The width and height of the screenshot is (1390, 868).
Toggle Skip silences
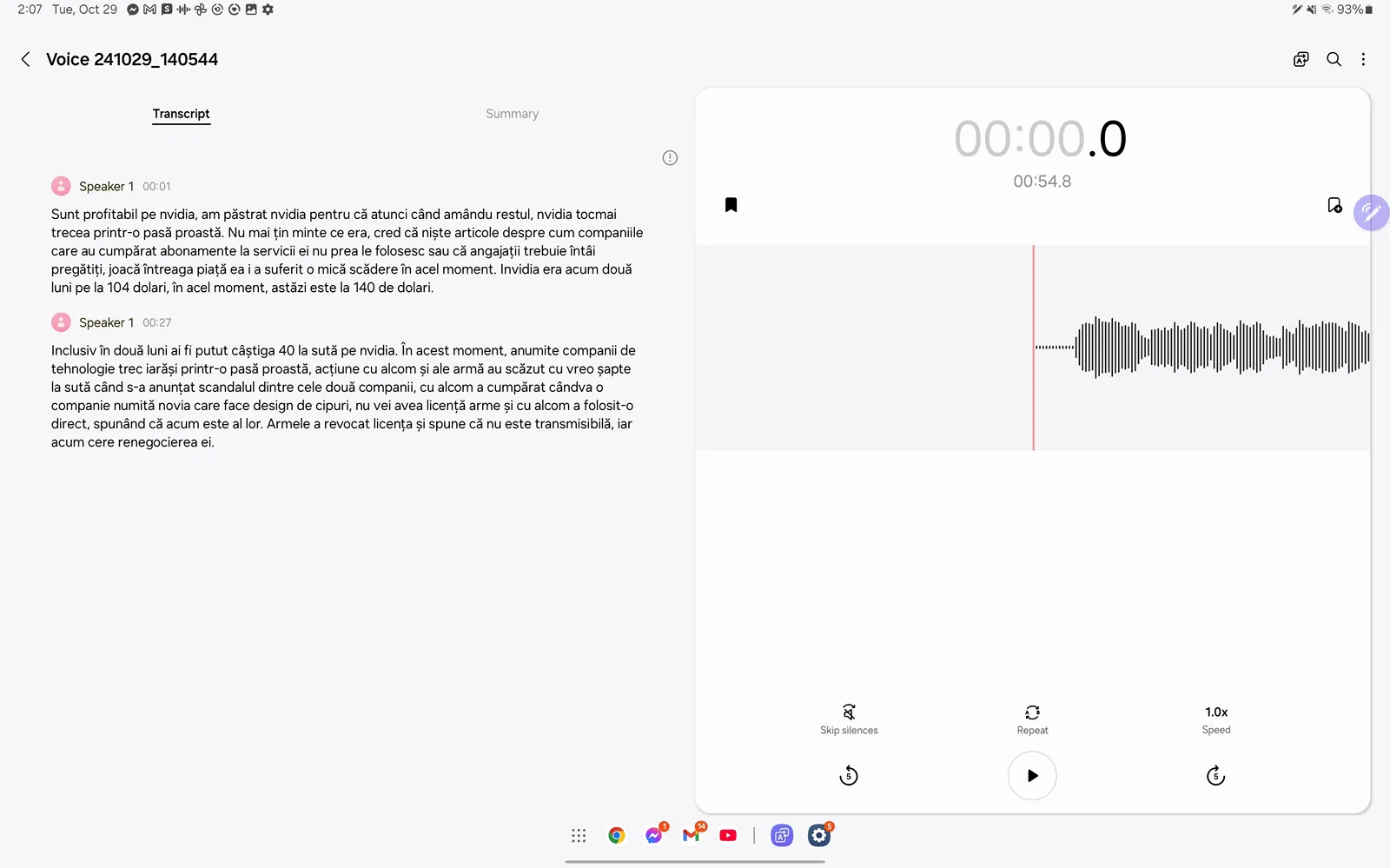pos(849,719)
